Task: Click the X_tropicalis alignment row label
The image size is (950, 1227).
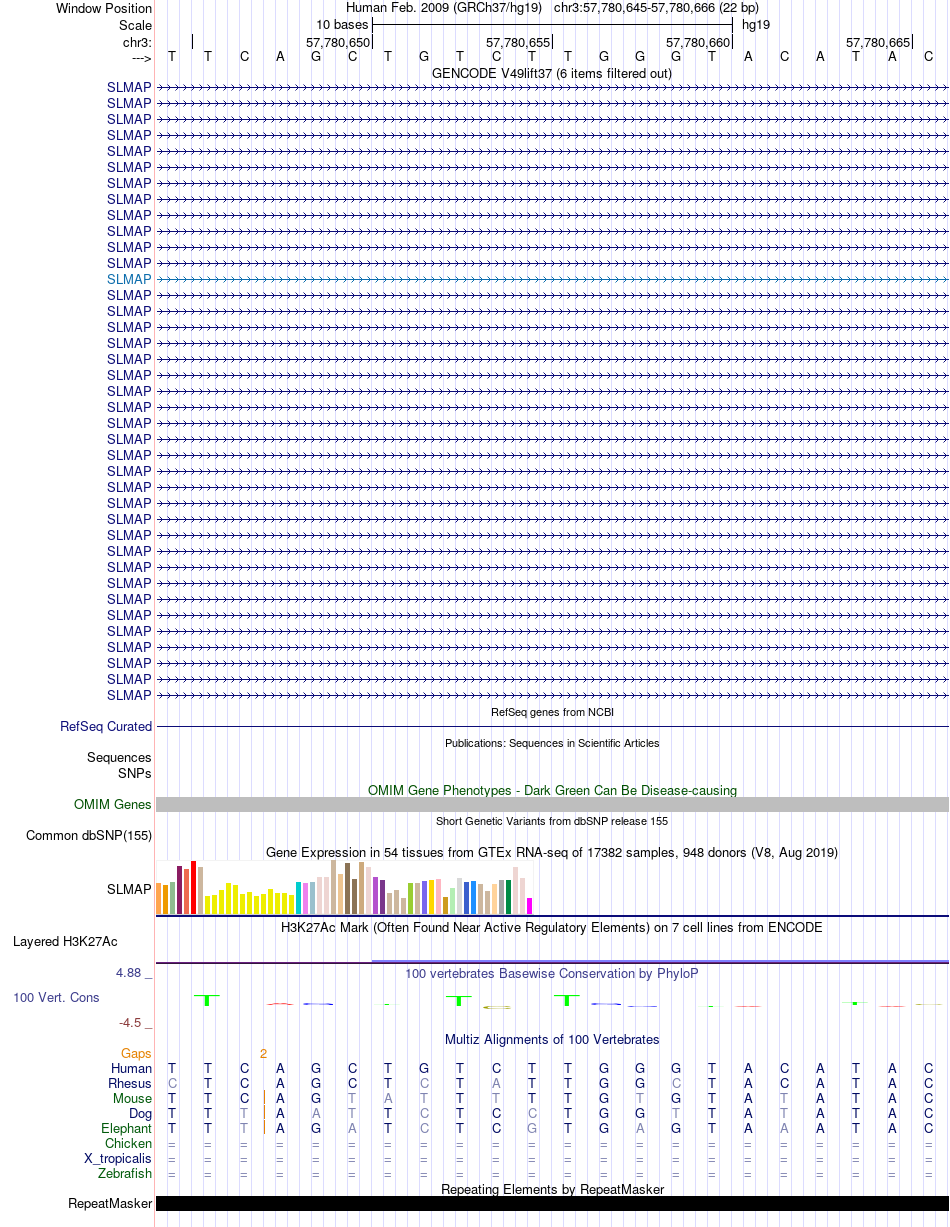Action: [118, 1158]
